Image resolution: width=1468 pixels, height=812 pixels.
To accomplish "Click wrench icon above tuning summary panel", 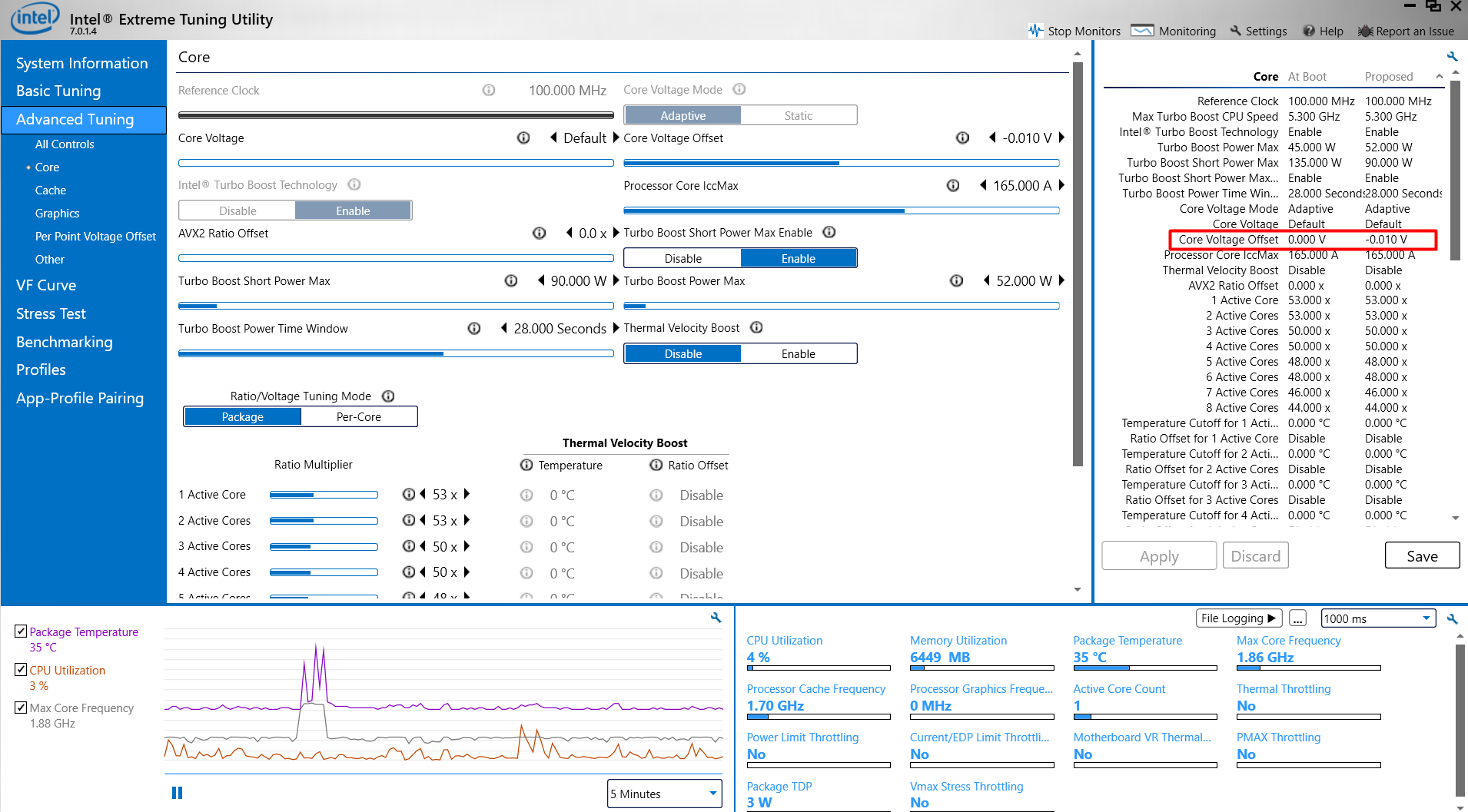I will point(1452,56).
